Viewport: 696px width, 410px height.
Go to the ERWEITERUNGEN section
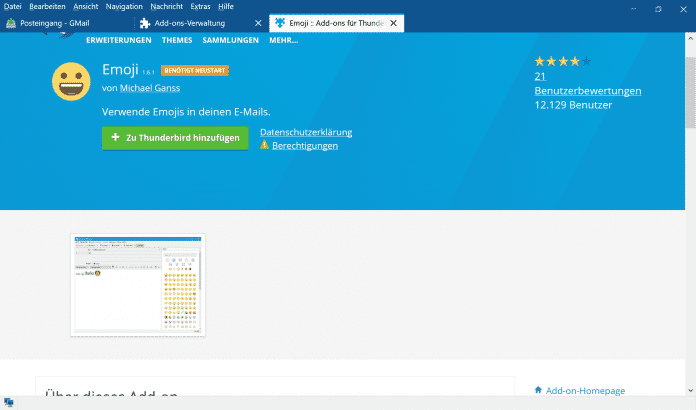(x=118, y=40)
